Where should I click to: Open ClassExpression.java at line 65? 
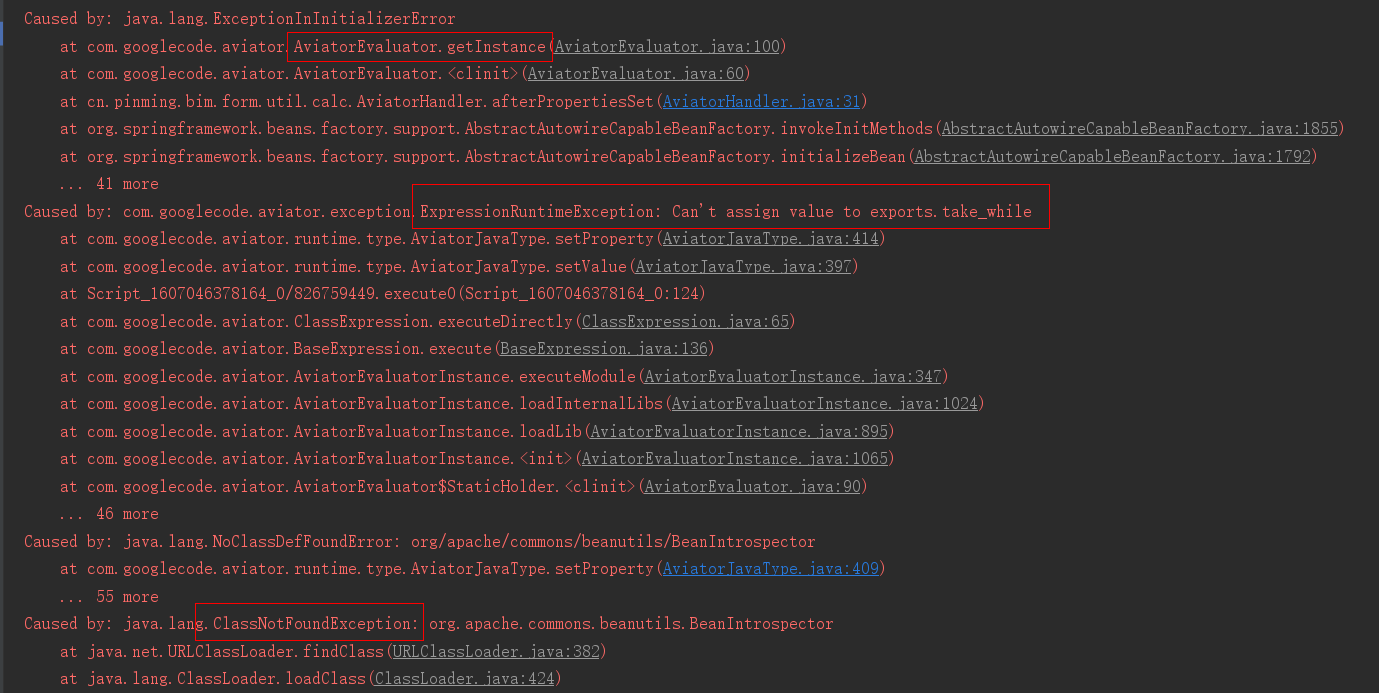[685, 321]
